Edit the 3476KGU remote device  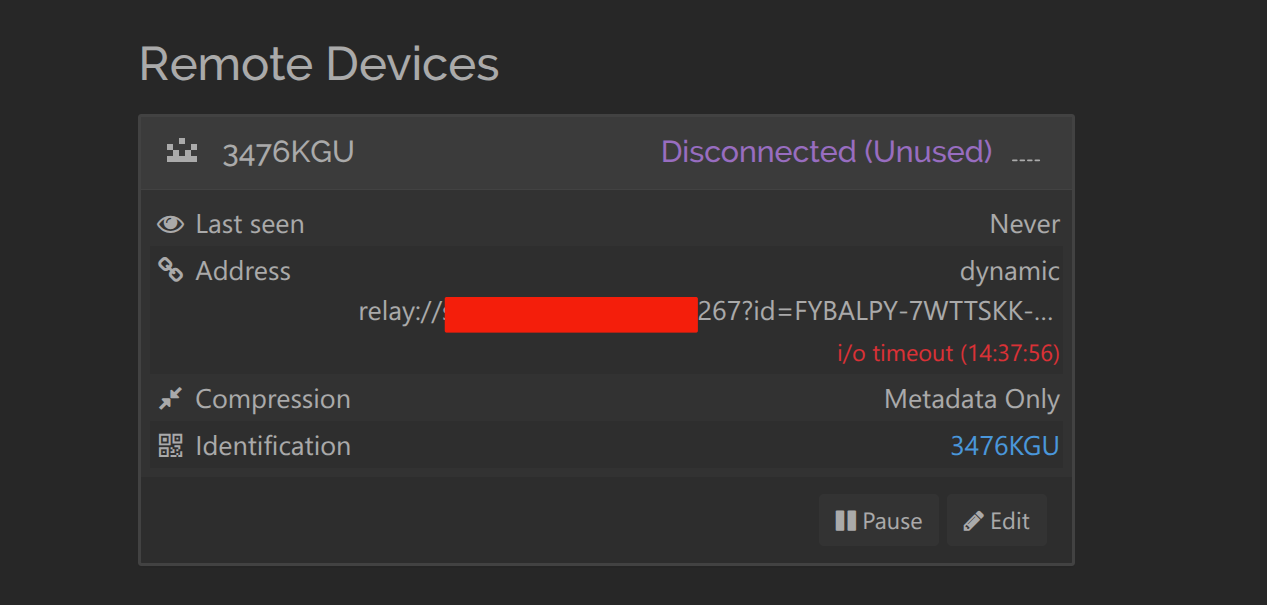996,521
